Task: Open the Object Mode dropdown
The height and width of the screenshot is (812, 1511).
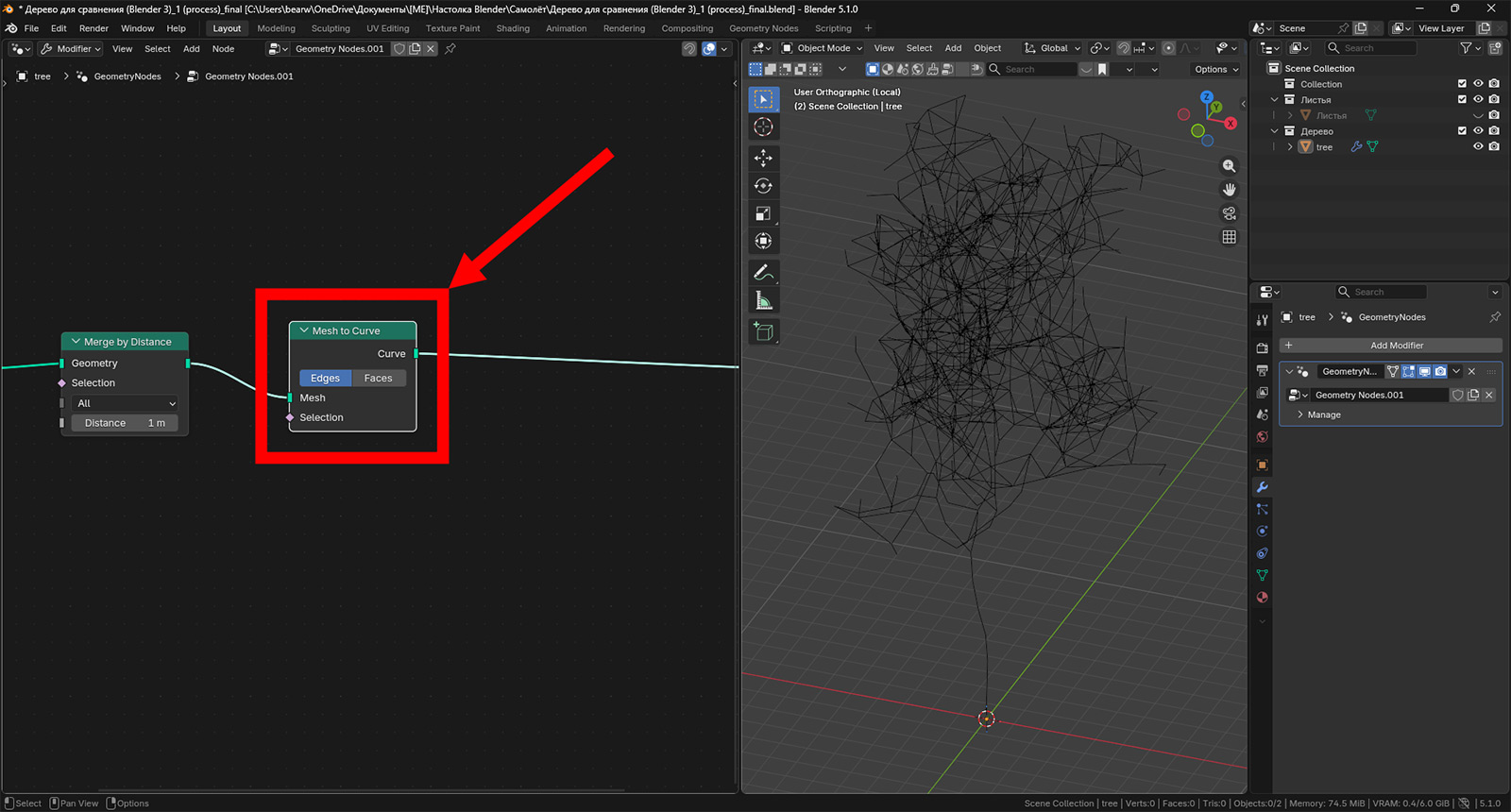Action: [x=823, y=48]
